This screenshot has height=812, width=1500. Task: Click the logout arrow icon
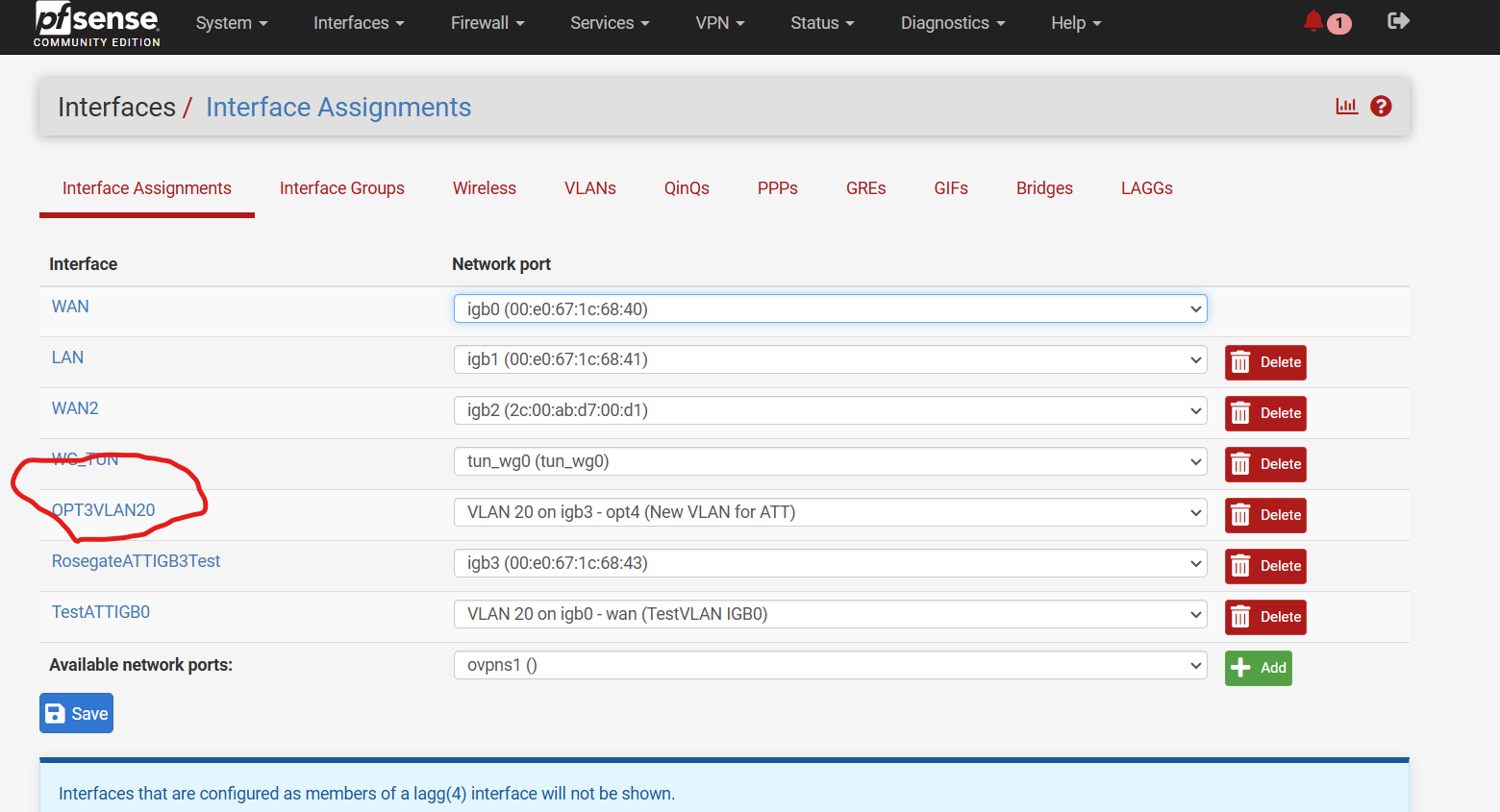coord(1399,21)
